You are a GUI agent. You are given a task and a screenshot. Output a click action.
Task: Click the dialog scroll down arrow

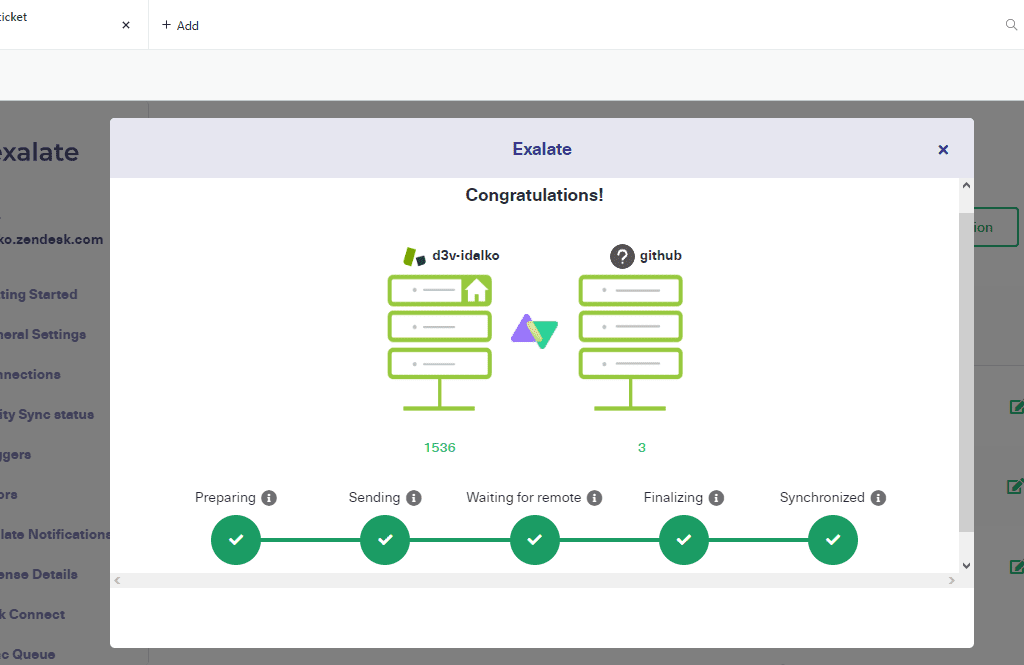tap(967, 566)
